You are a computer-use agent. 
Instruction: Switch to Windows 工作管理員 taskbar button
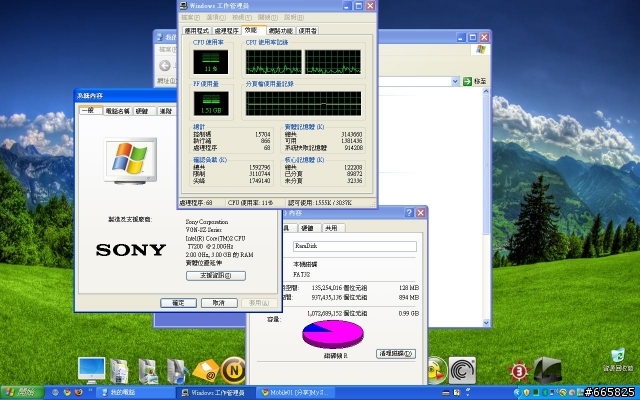[x=216, y=393]
